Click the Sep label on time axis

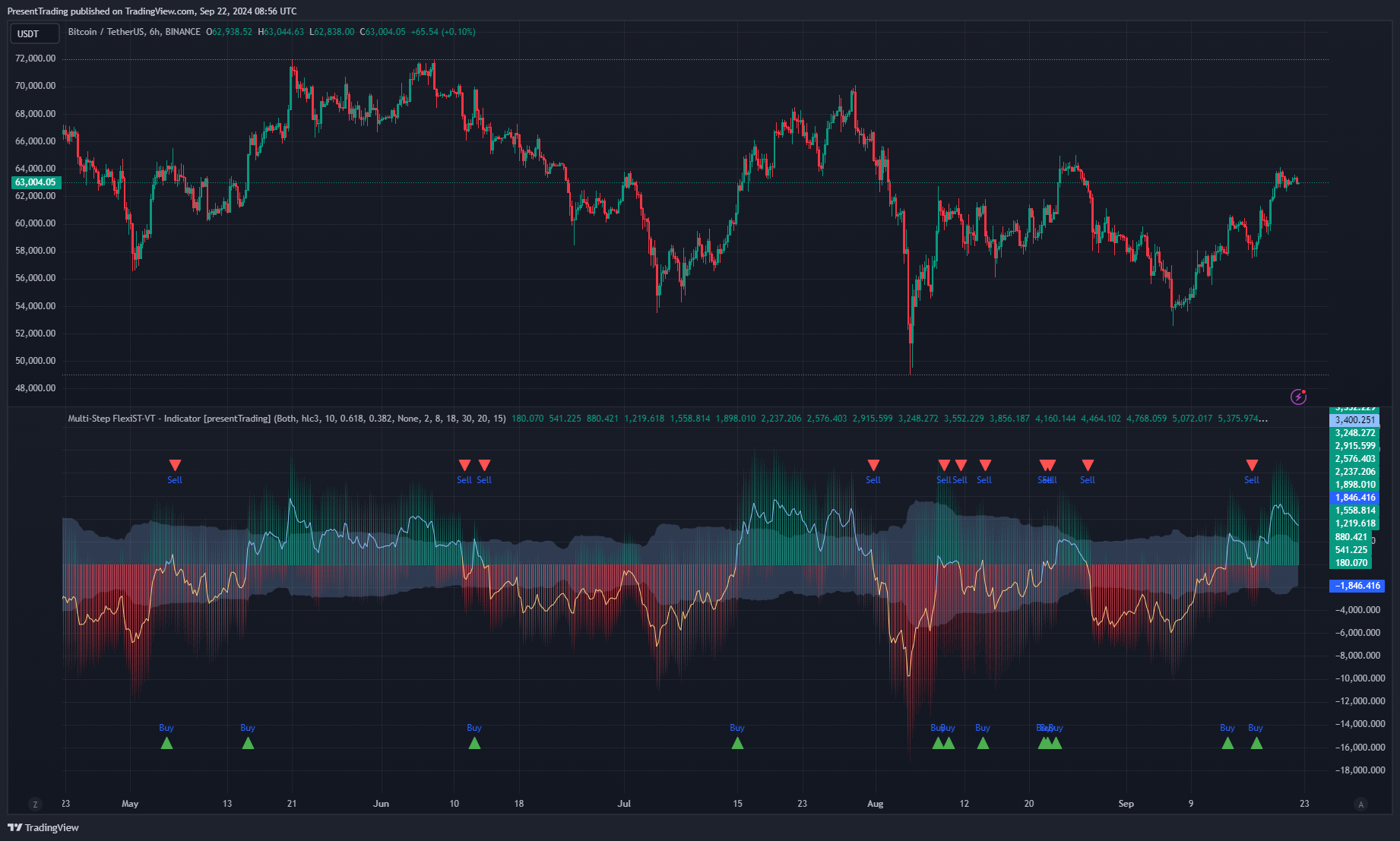(x=1126, y=804)
